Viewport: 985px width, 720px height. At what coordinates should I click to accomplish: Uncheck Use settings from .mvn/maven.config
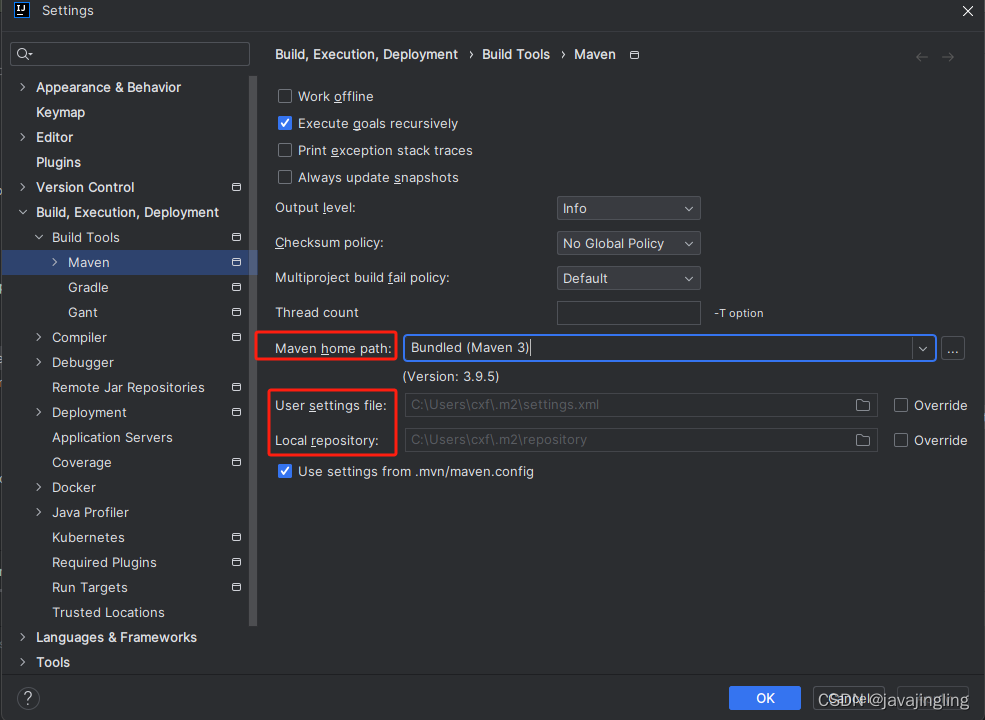[x=285, y=471]
